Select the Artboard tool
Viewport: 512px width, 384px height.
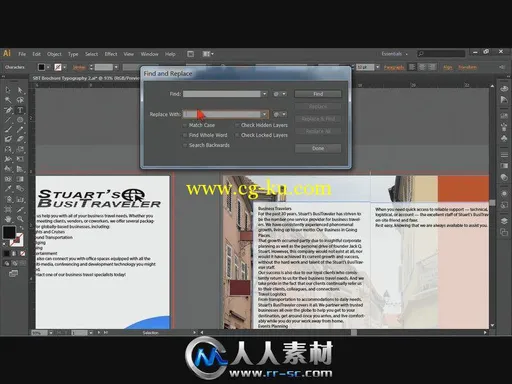(x=8, y=209)
